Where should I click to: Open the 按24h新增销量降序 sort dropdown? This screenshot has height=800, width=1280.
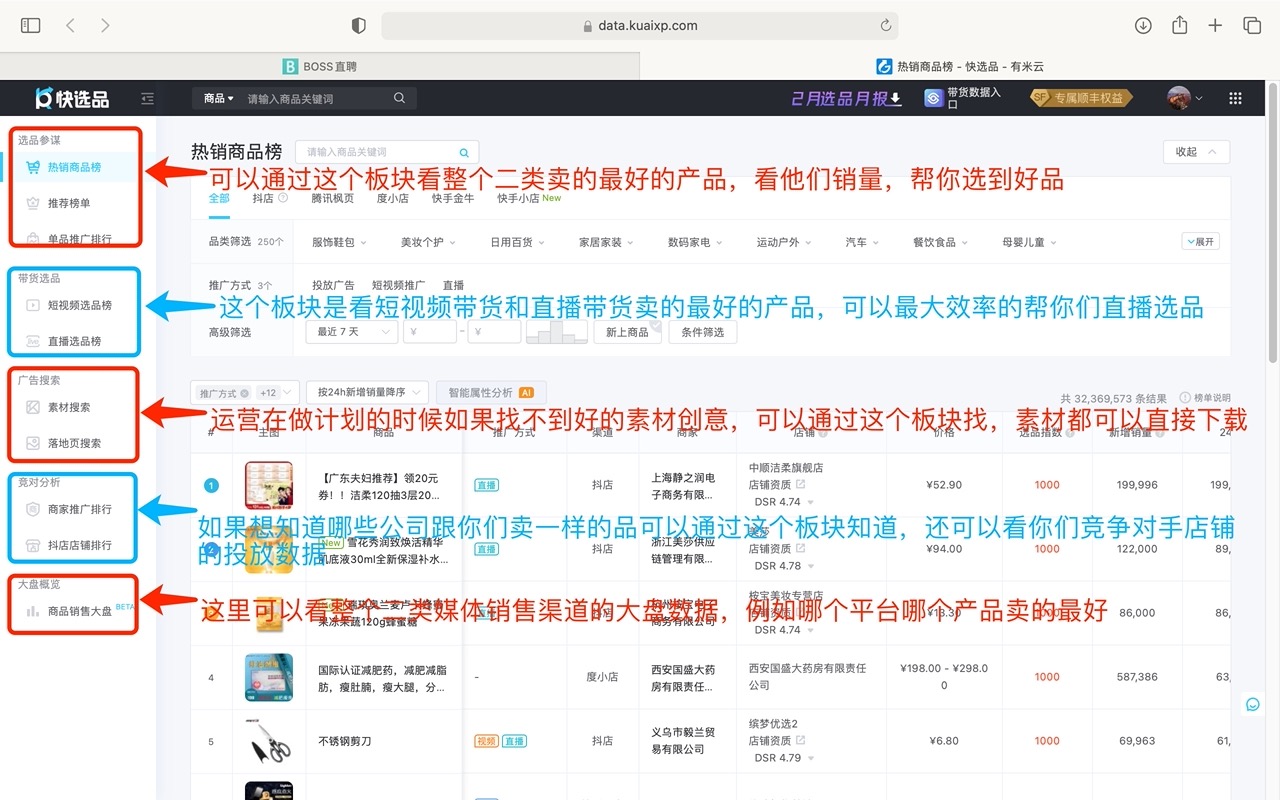pyautogui.click(x=367, y=393)
